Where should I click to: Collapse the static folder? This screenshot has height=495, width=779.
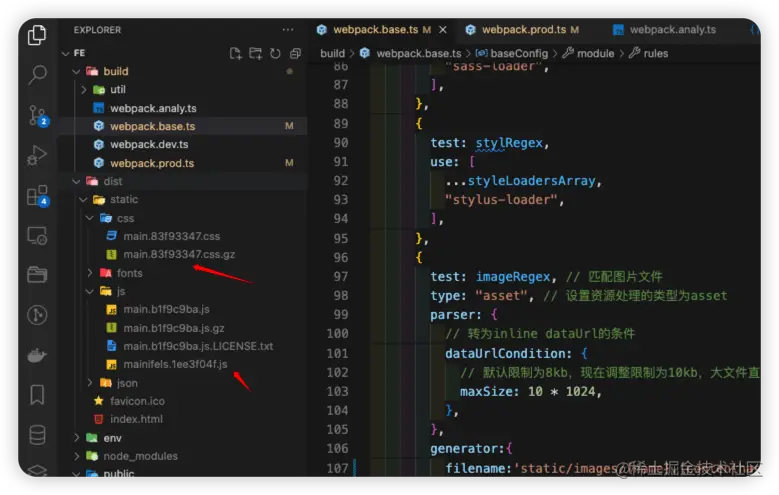click(x=83, y=200)
